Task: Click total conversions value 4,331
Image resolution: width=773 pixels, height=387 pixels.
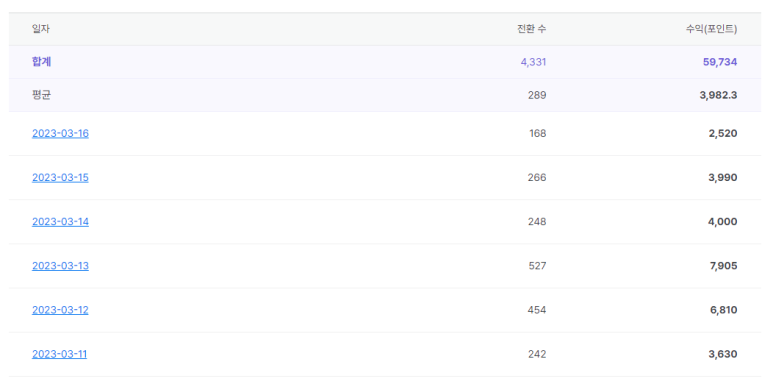Action: (533, 62)
